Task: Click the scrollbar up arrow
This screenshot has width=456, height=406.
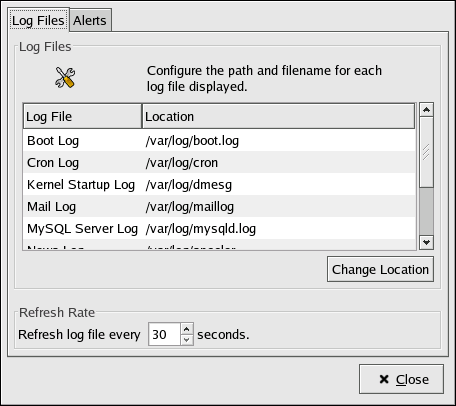Action: point(426,110)
